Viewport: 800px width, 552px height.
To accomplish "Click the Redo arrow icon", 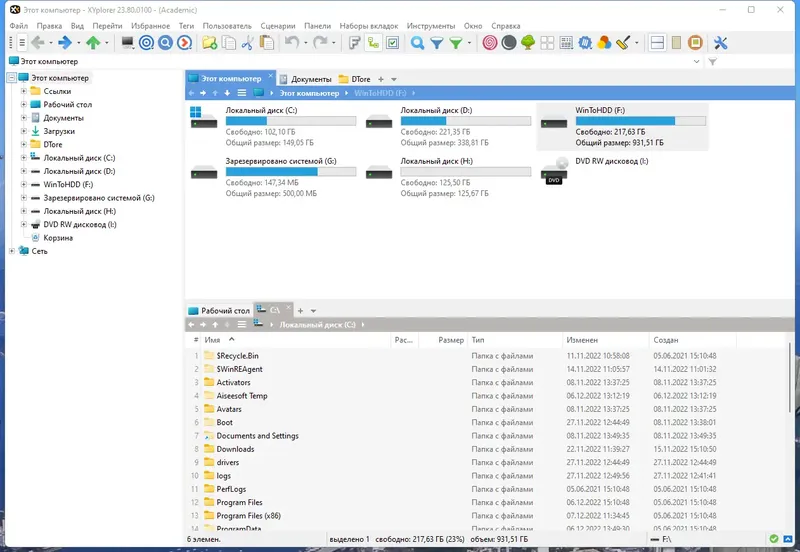I will click(x=320, y=43).
